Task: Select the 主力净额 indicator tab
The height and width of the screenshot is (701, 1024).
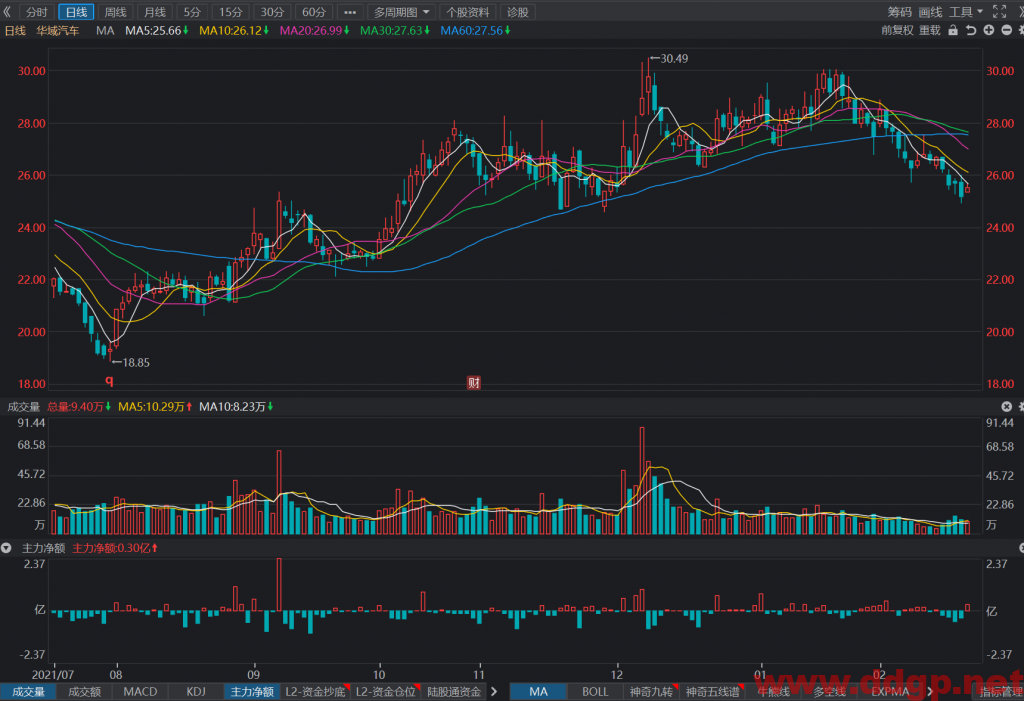Action: pyautogui.click(x=252, y=692)
